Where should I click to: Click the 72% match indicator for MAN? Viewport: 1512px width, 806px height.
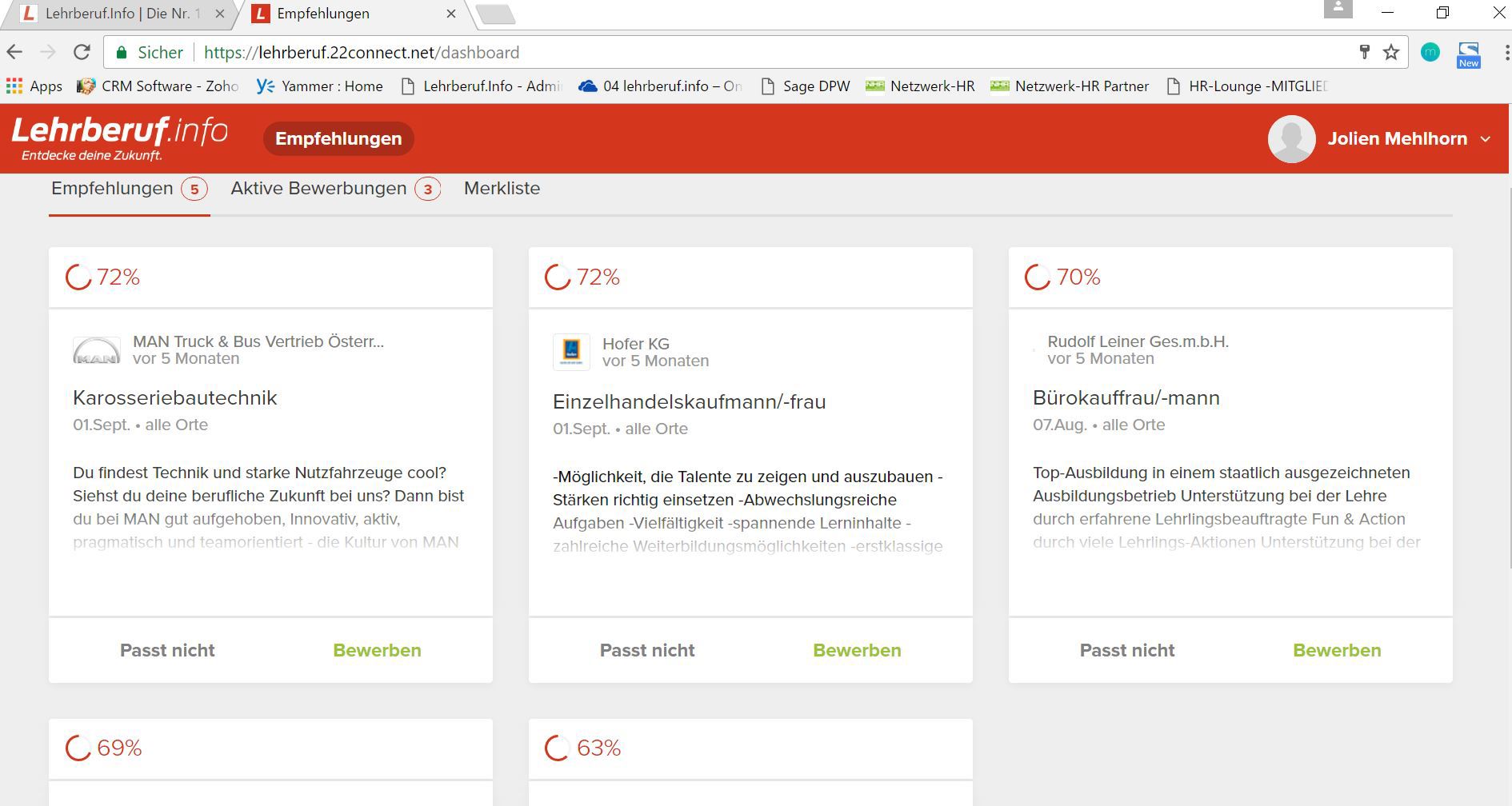[103, 277]
